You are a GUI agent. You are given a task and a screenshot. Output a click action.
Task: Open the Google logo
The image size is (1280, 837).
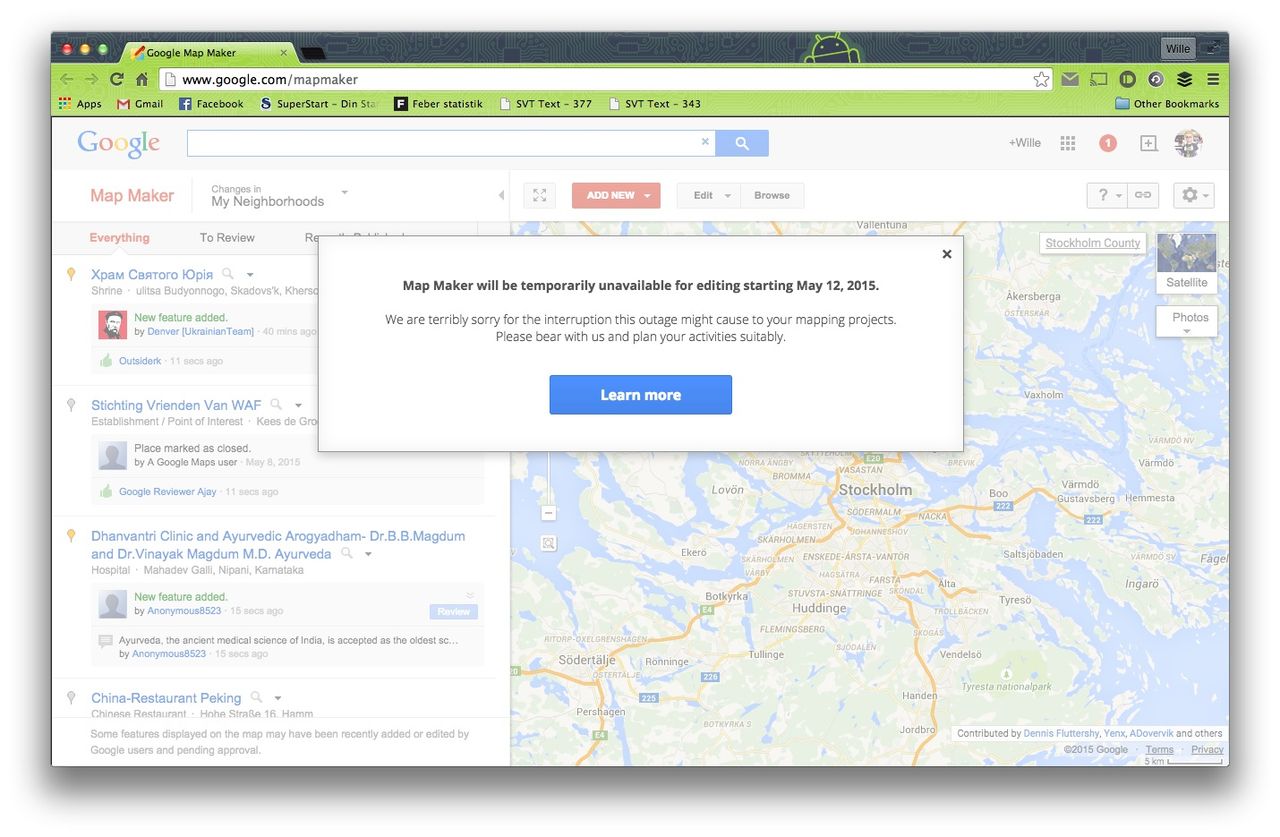119,144
